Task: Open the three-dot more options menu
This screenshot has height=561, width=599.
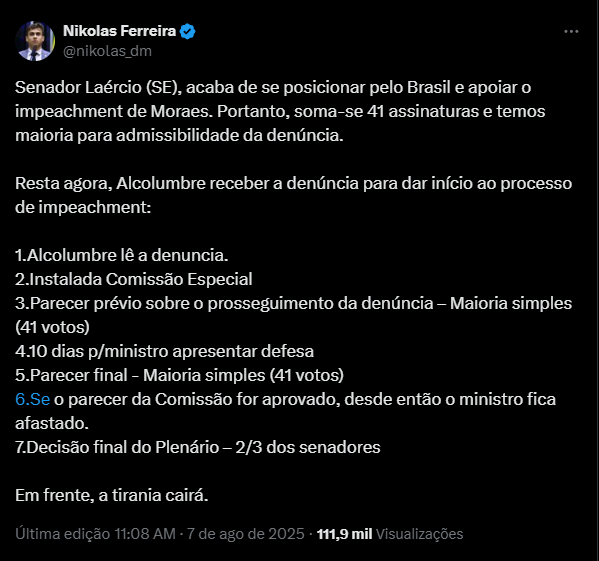Action: (x=571, y=31)
